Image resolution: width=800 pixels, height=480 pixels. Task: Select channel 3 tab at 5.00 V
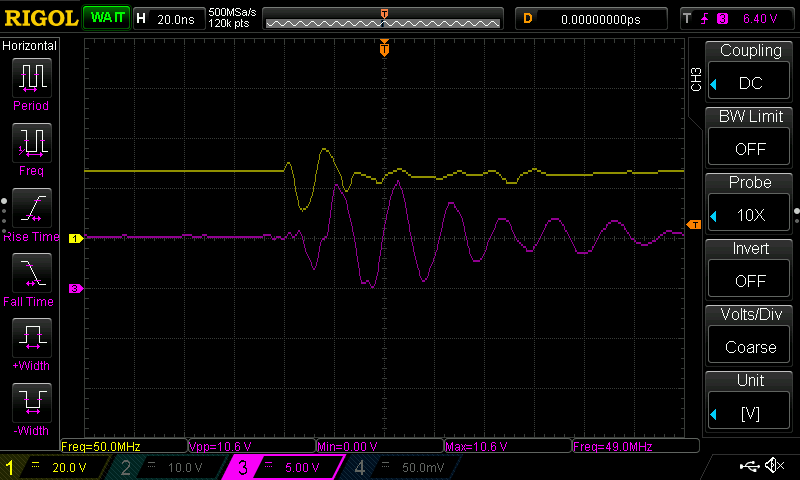[283, 467]
